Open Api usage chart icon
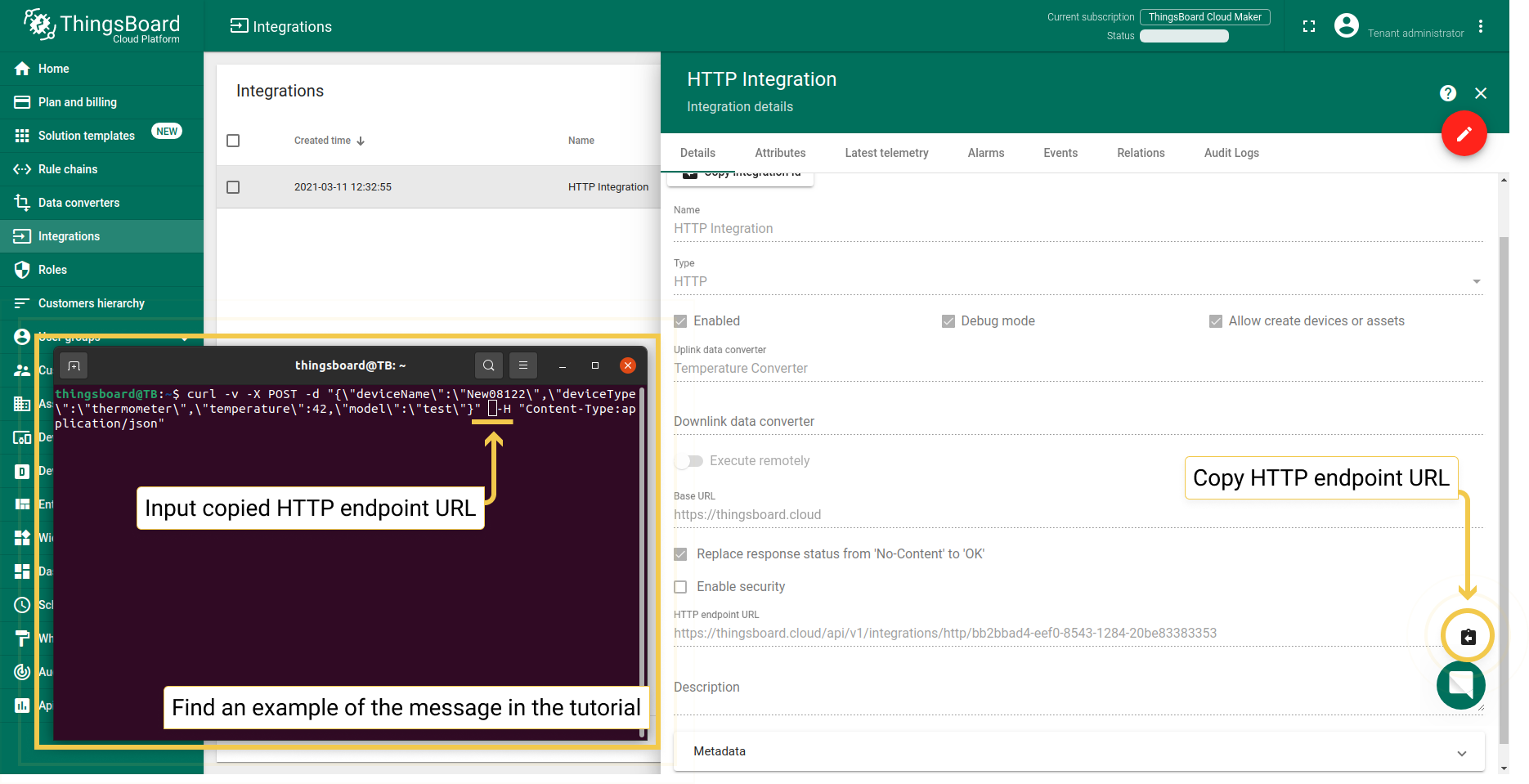This screenshot has height=784, width=1529. (x=22, y=706)
